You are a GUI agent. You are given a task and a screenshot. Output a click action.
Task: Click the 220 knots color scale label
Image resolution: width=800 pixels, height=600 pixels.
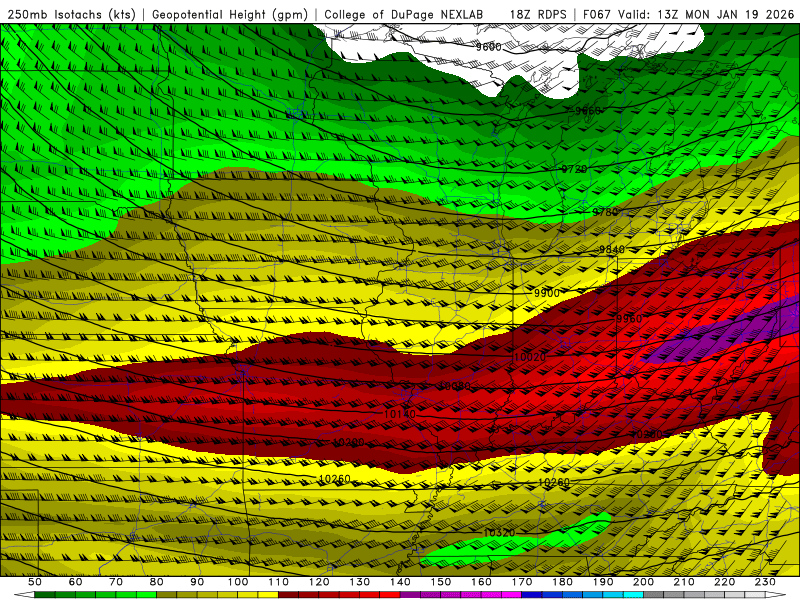click(724, 582)
